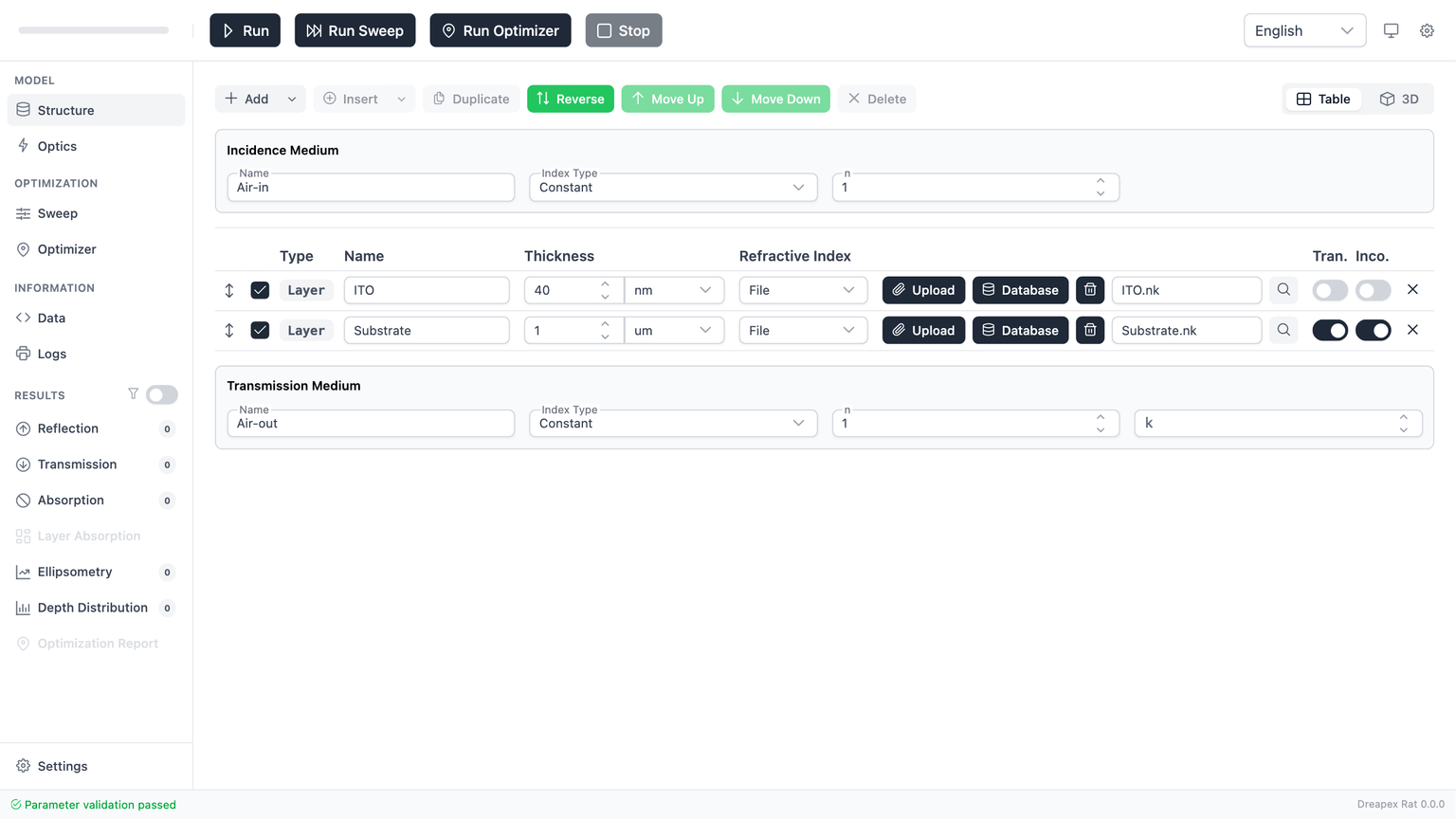The image size is (1456, 819).
Task: Click the Database button in the Substrate row
Action: (1020, 330)
